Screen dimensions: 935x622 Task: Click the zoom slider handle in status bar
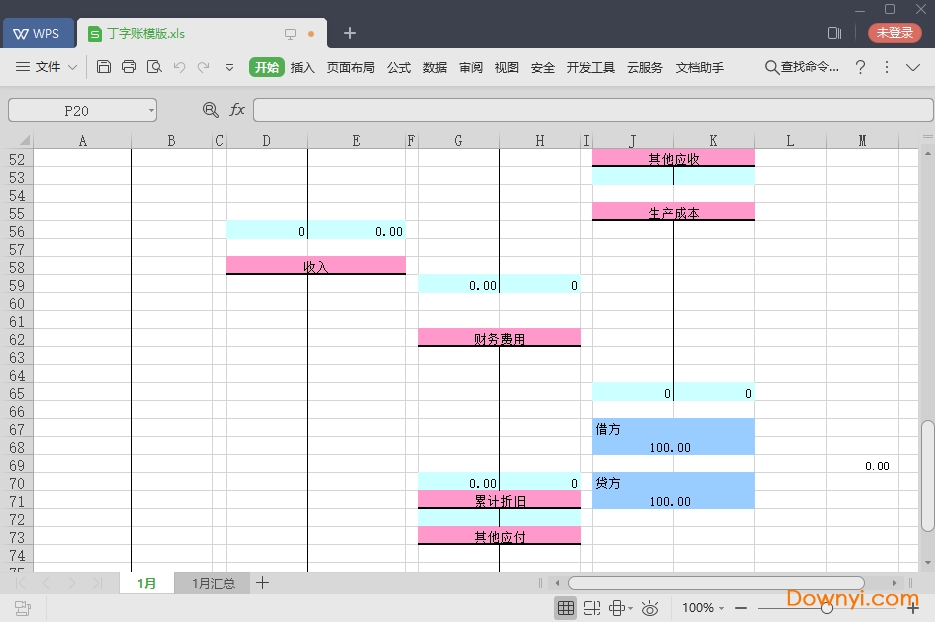click(x=826, y=608)
